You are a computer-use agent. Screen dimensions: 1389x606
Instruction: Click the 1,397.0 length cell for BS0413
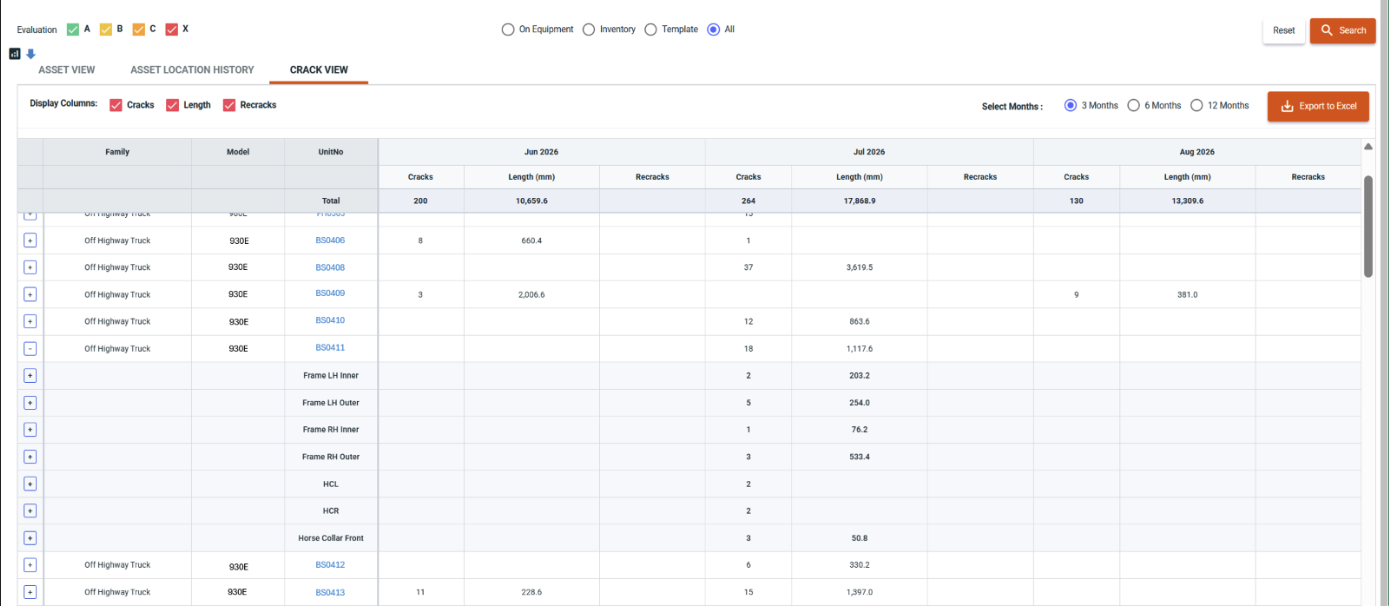tap(859, 592)
